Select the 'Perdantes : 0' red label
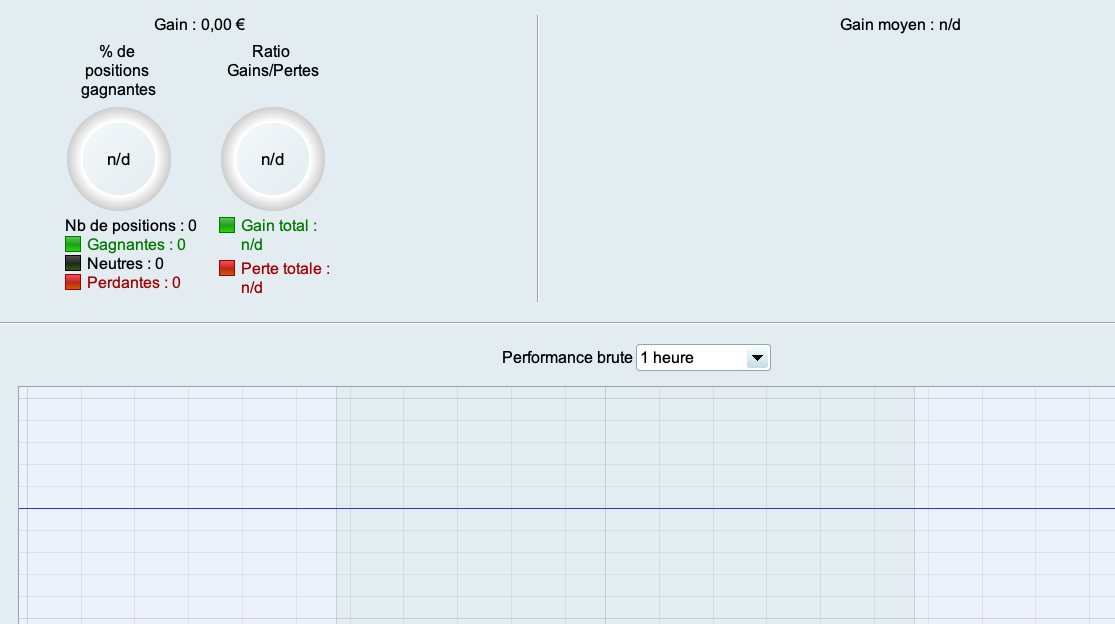 pos(134,282)
